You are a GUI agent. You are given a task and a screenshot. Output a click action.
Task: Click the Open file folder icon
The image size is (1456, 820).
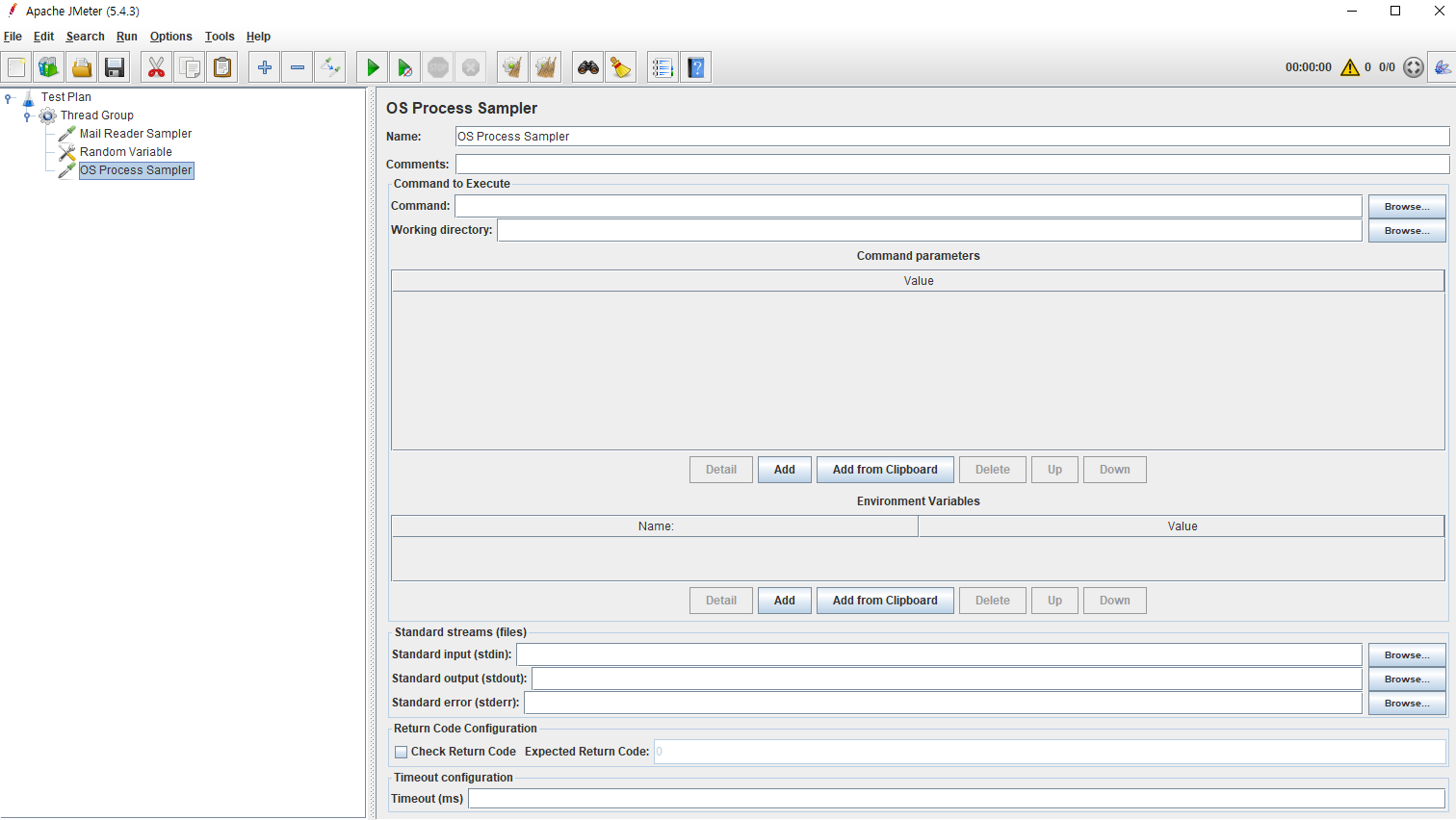(82, 67)
